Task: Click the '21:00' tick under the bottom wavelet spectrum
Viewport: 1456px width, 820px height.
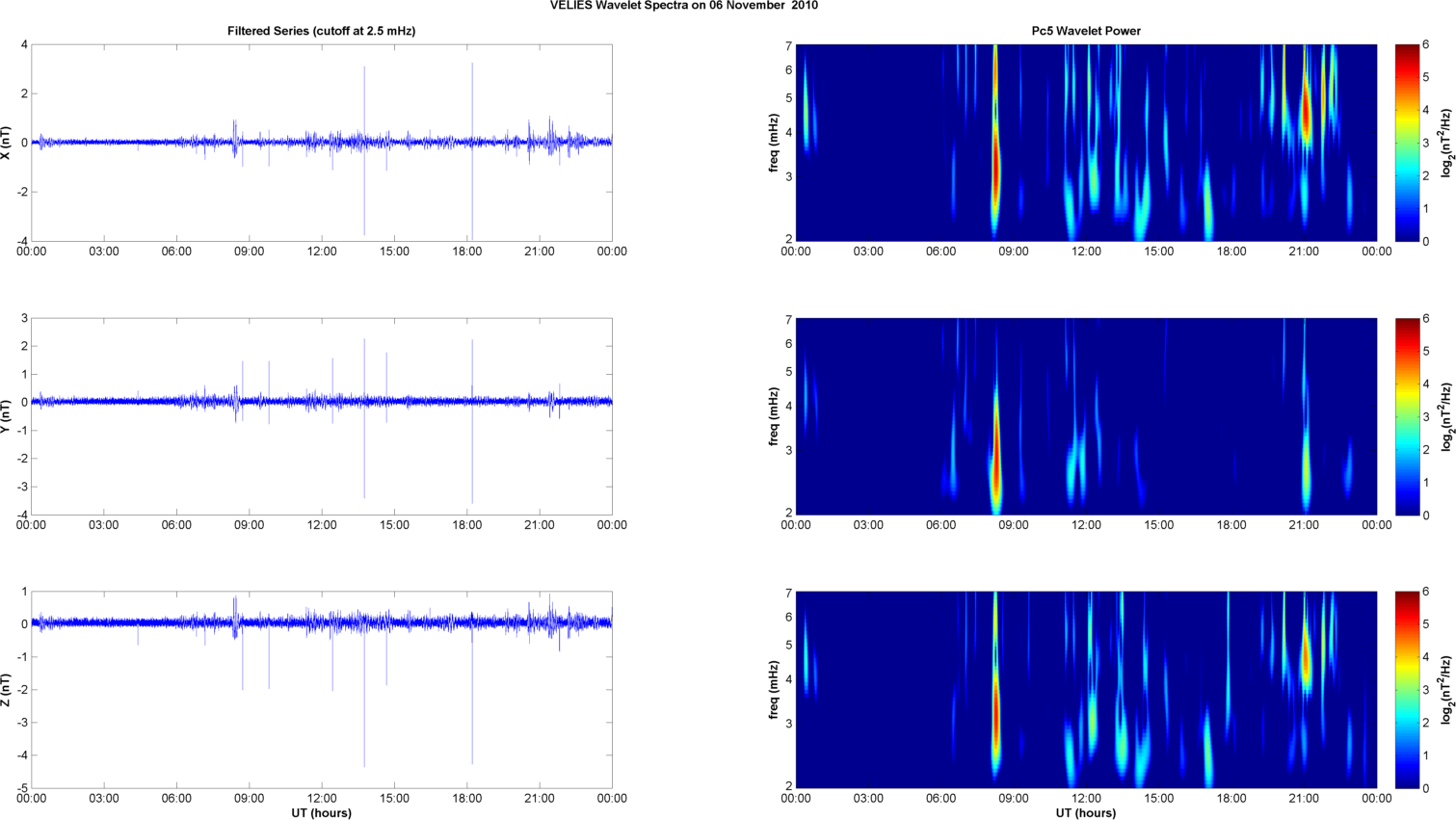Action: click(x=1304, y=799)
